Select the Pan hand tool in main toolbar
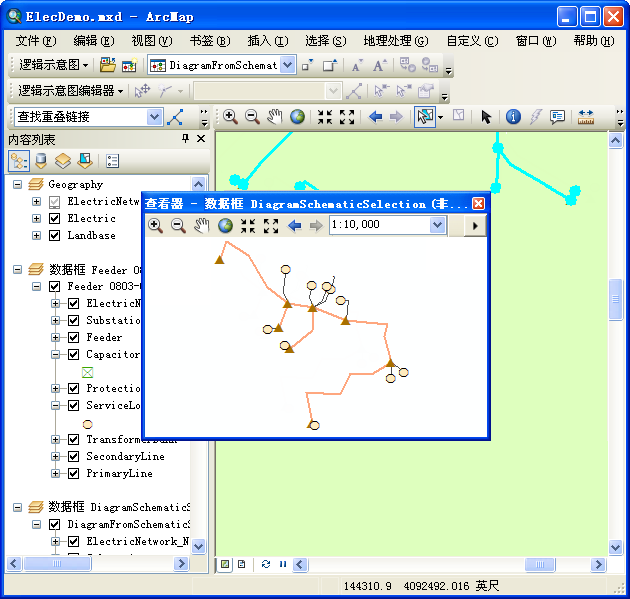The width and height of the screenshot is (630, 599). point(275,116)
